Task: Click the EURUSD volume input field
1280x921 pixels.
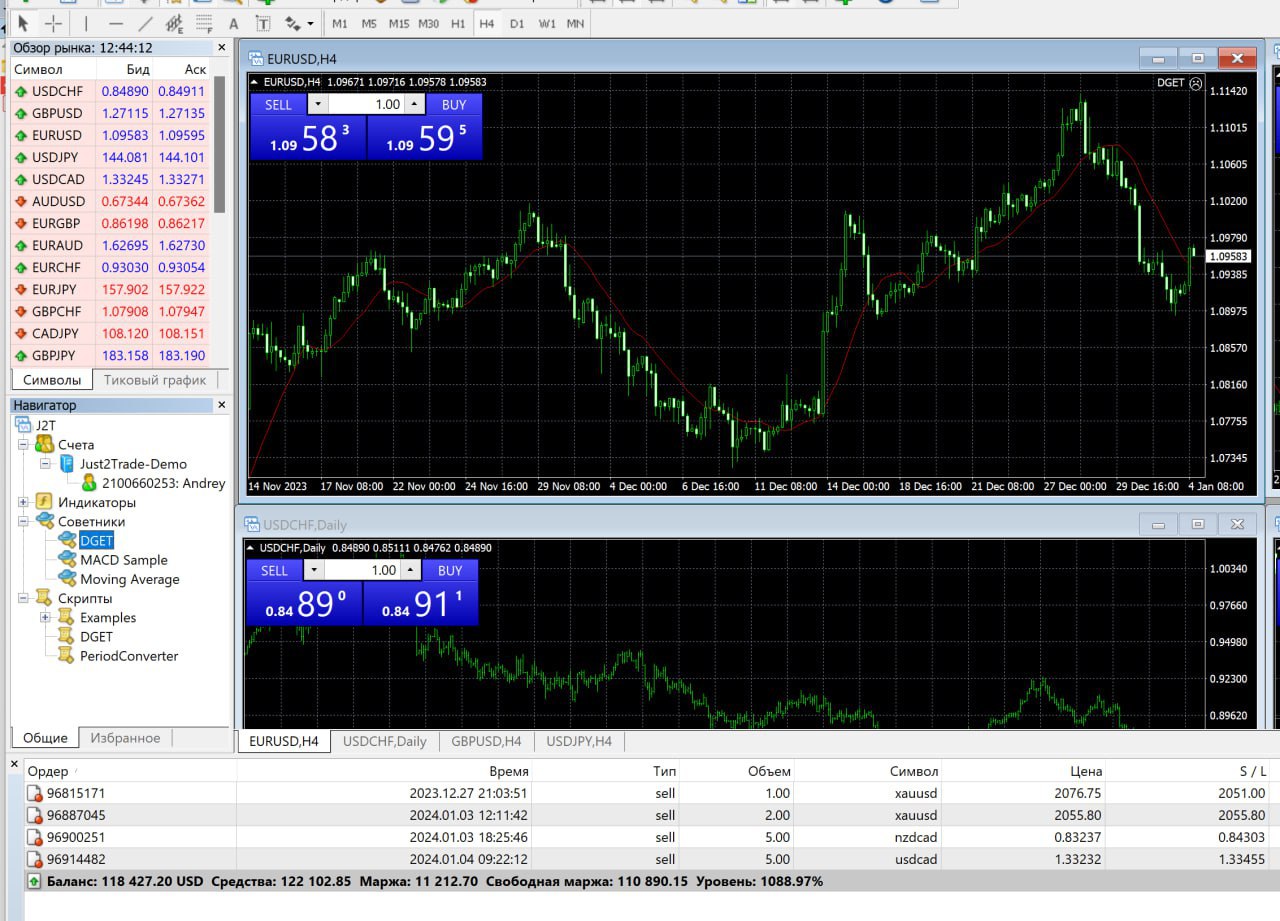Action: [365, 104]
